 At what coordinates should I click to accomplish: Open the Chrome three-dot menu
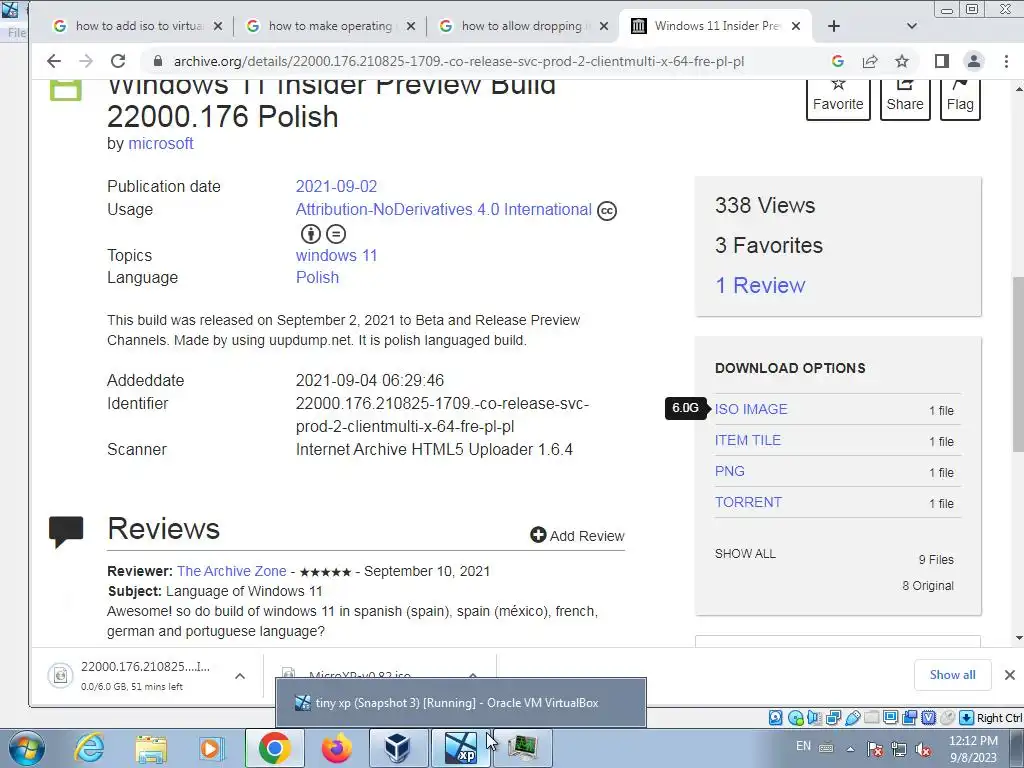click(1006, 61)
